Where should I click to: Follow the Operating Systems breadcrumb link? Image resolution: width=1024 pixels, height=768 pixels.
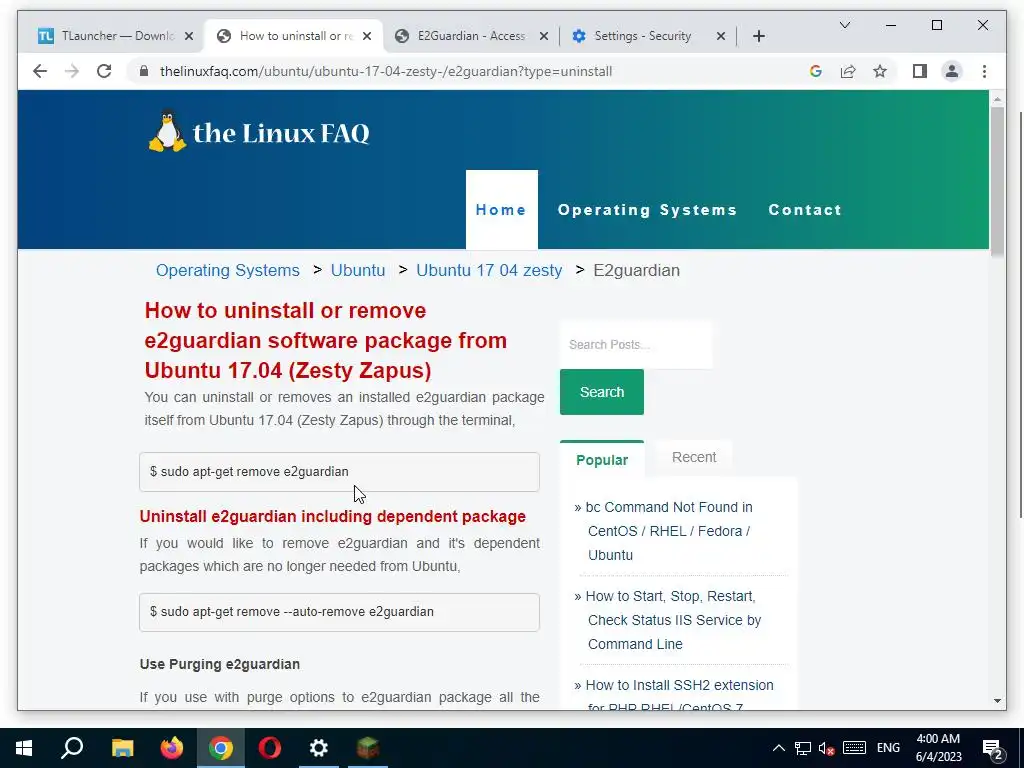point(227,270)
